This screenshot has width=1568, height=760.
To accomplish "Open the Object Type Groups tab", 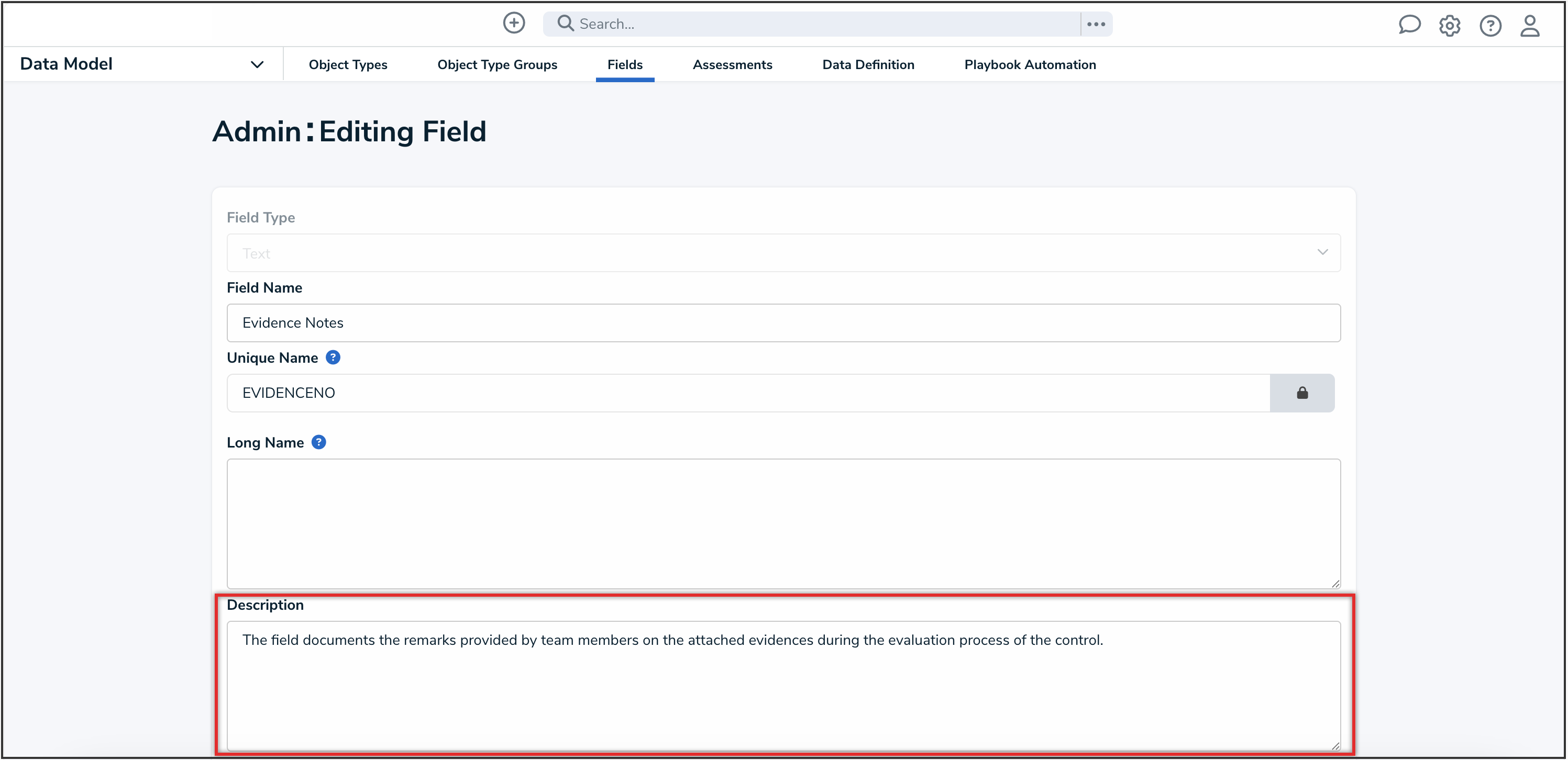I will (498, 64).
